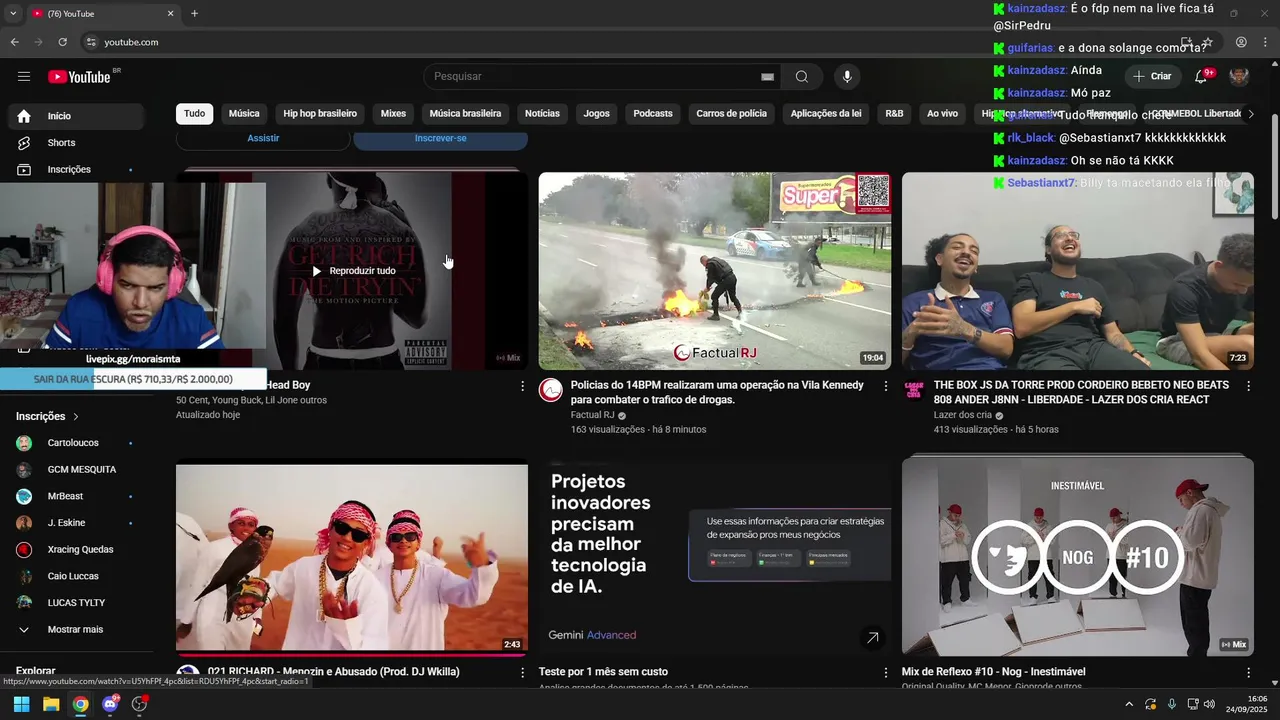1280x720 pixels.
Task: Open Inscrições in the sidebar
Action: tap(76, 169)
